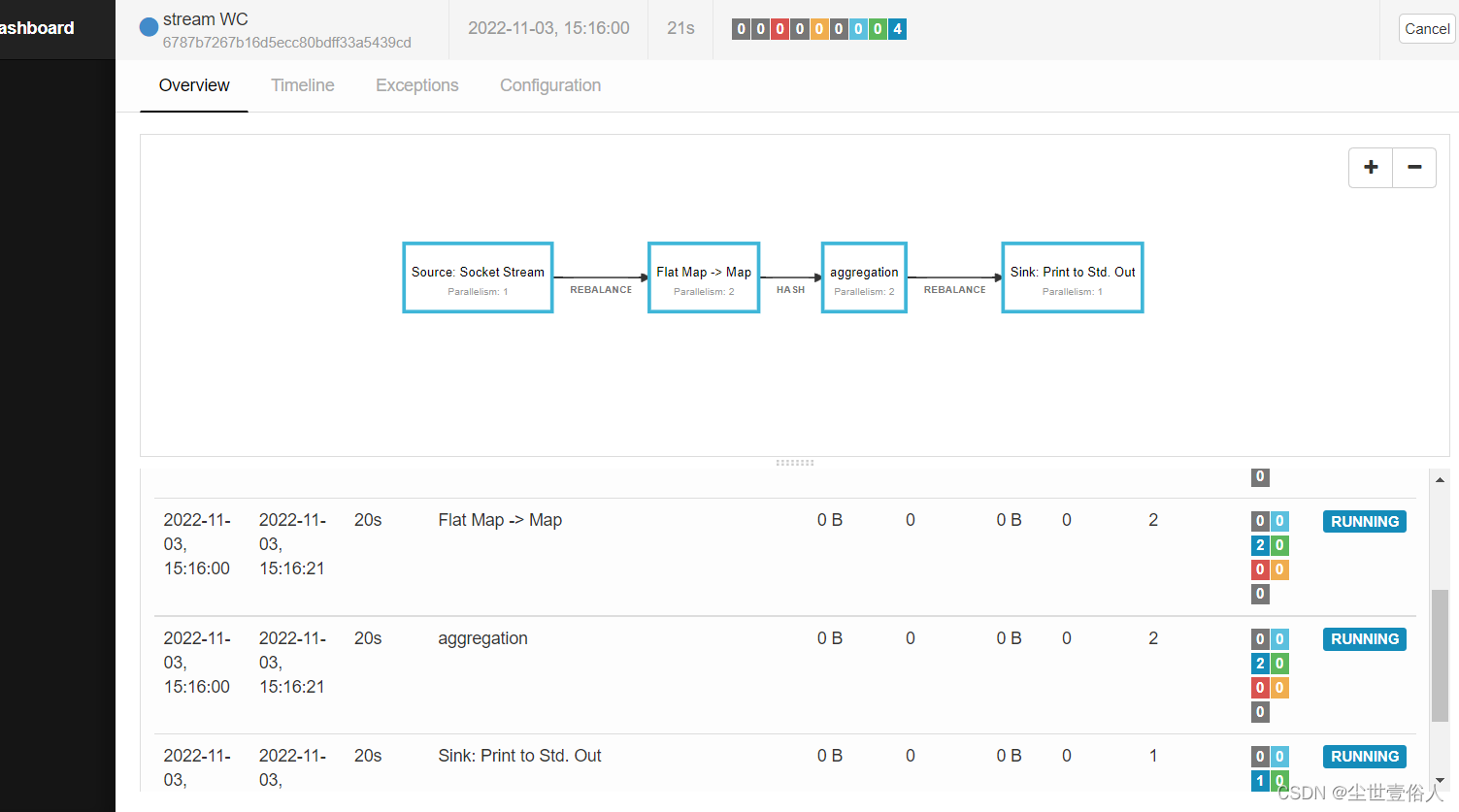Click the HASH edge label
Image resolution: width=1459 pixels, height=812 pixels.
pos(790,290)
